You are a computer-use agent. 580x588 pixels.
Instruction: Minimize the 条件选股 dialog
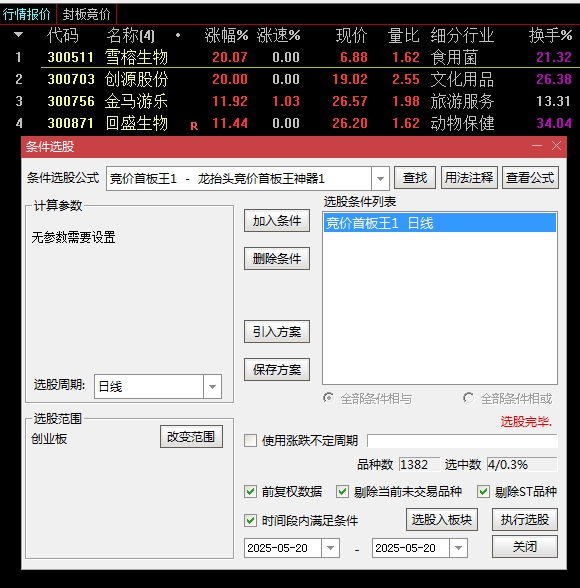537,146
